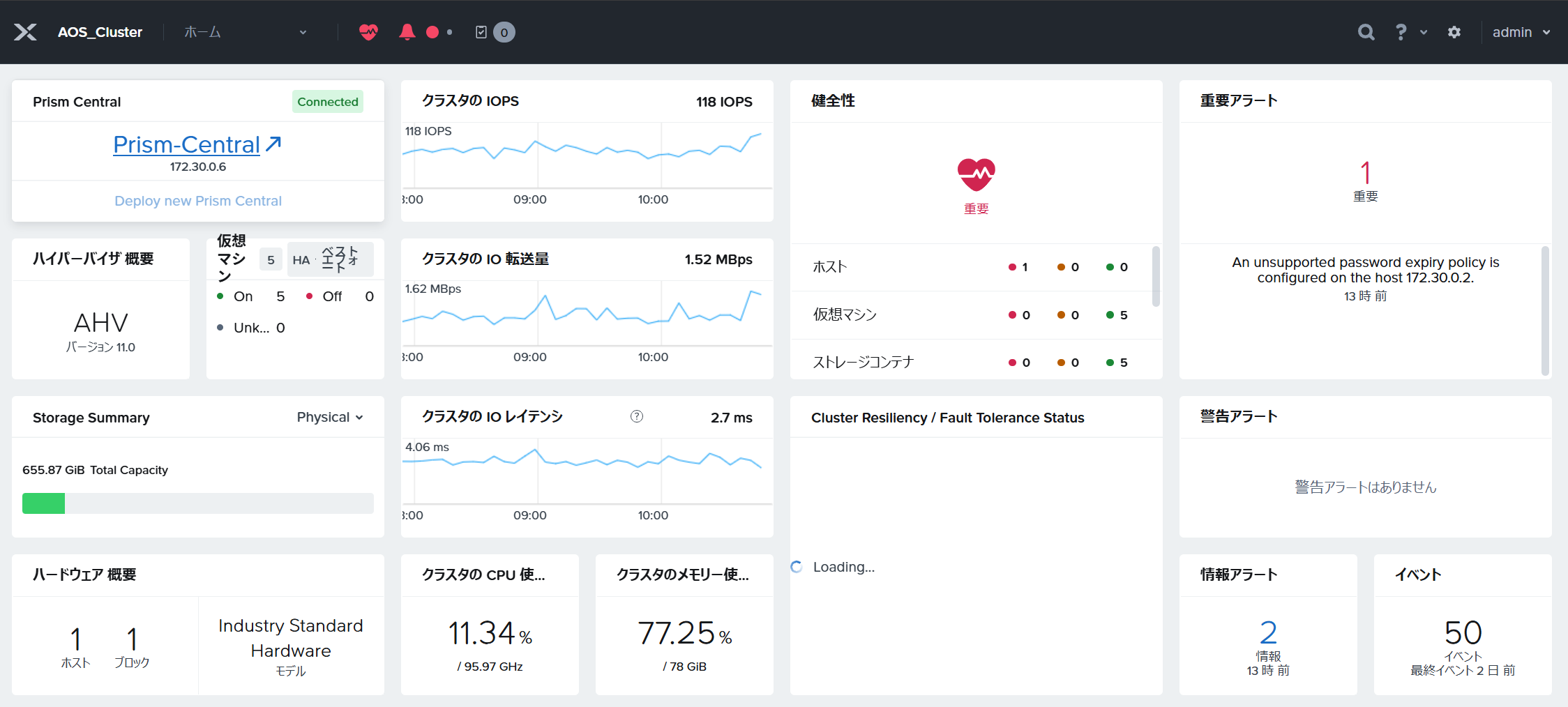Click the large health status heart icon

point(977,174)
